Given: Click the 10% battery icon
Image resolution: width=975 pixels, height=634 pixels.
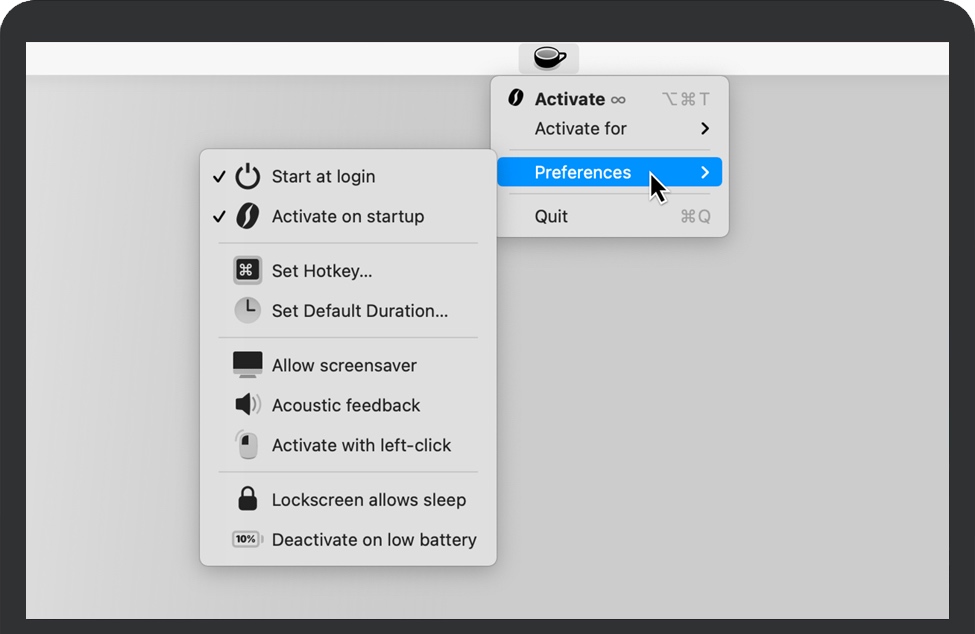Looking at the screenshot, I should [x=246, y=540].
